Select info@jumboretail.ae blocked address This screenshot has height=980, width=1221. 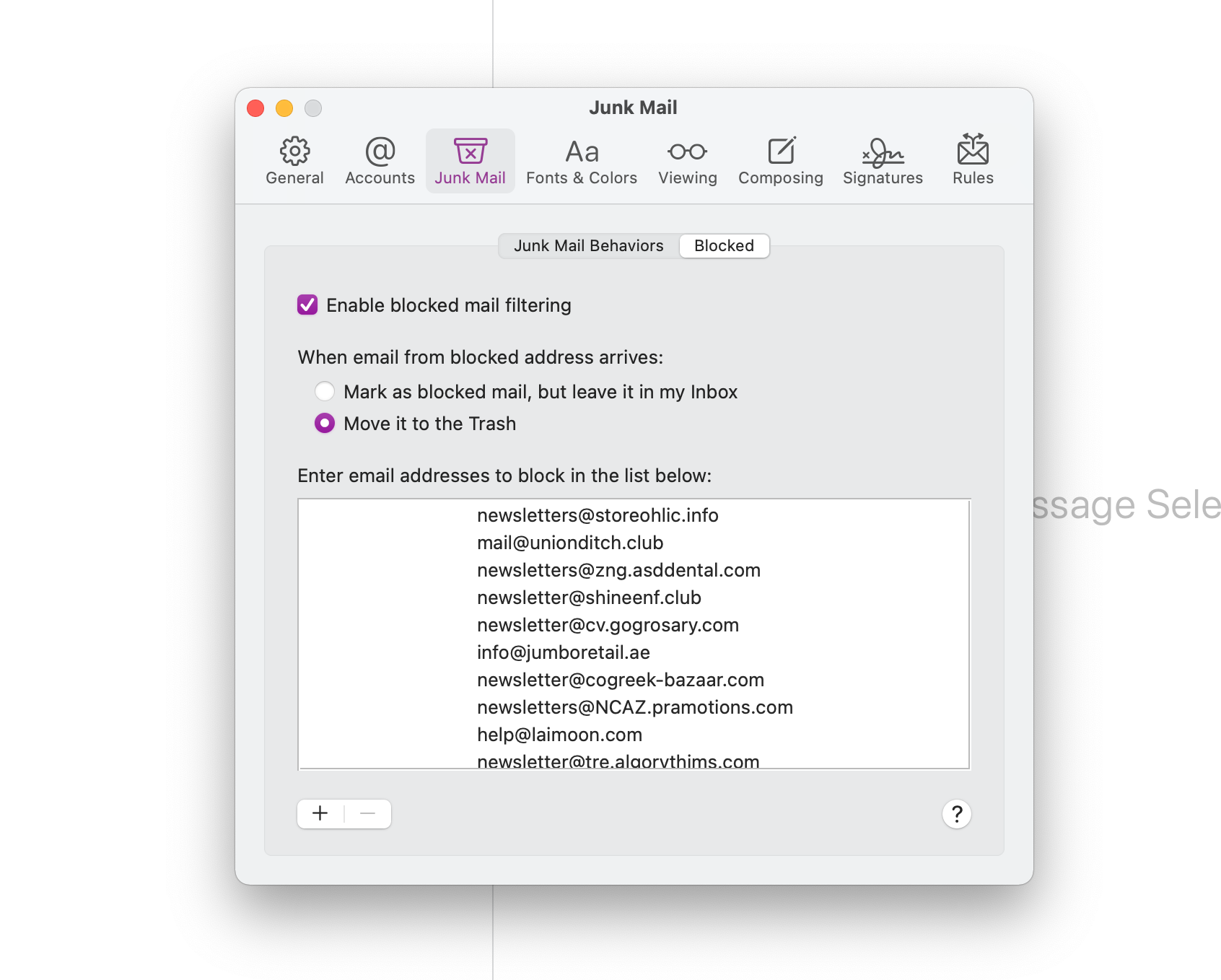tap(563, 652)
